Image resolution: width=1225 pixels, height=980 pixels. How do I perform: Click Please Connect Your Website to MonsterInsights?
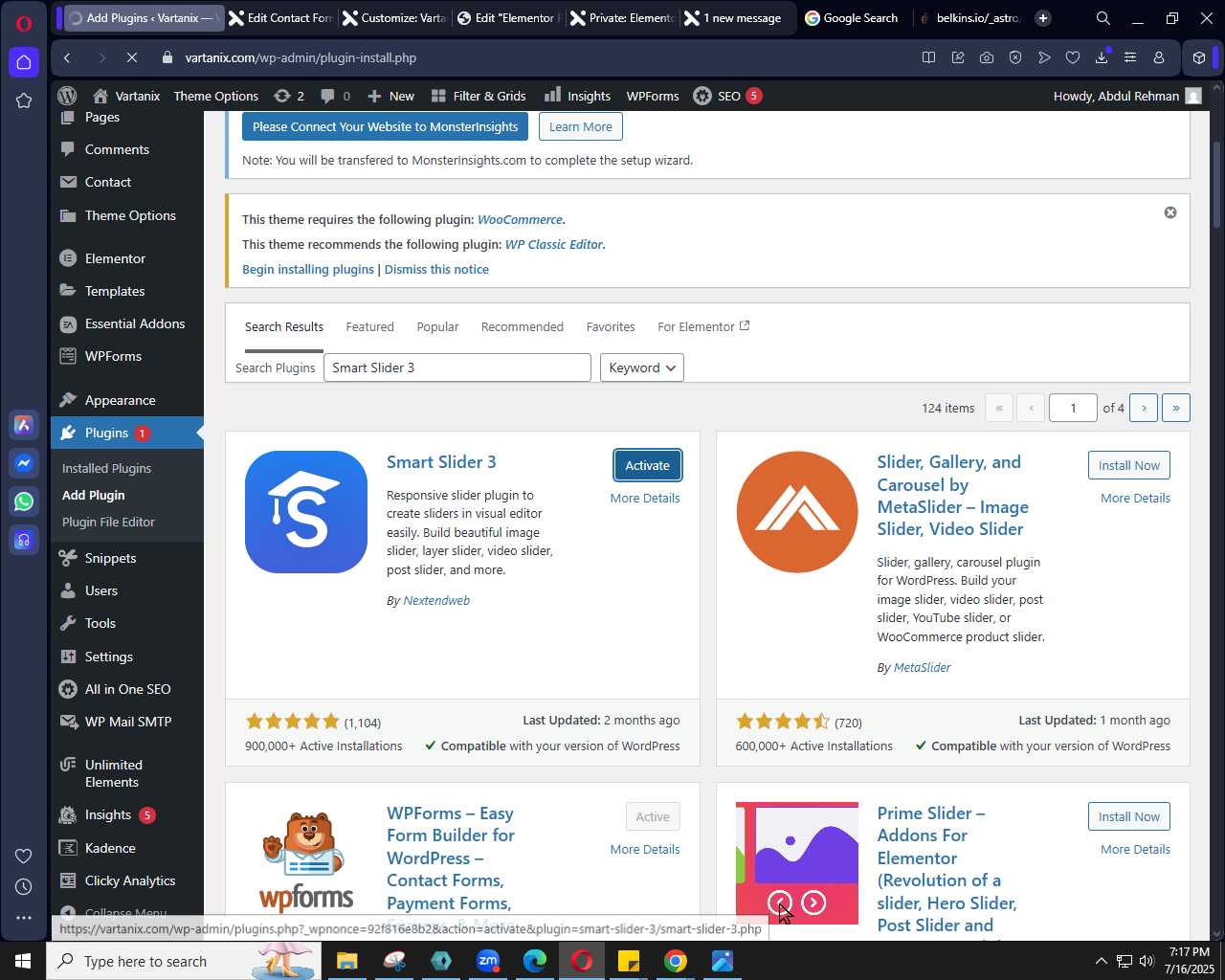pyautogui.click(x=385, y=126)
